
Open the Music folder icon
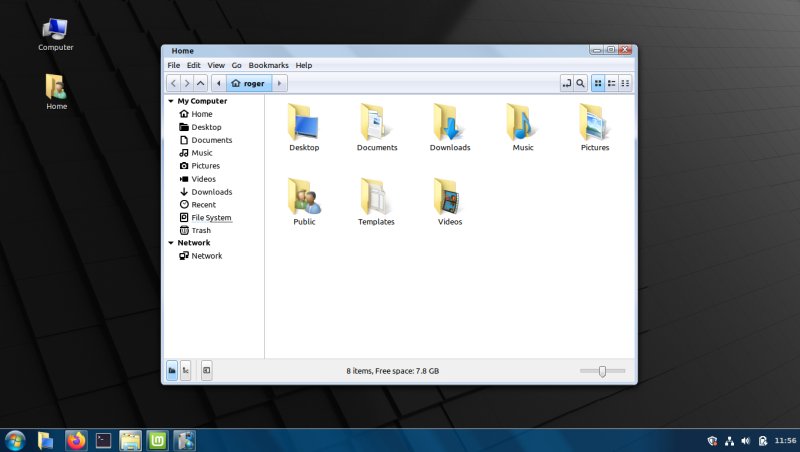522,122
